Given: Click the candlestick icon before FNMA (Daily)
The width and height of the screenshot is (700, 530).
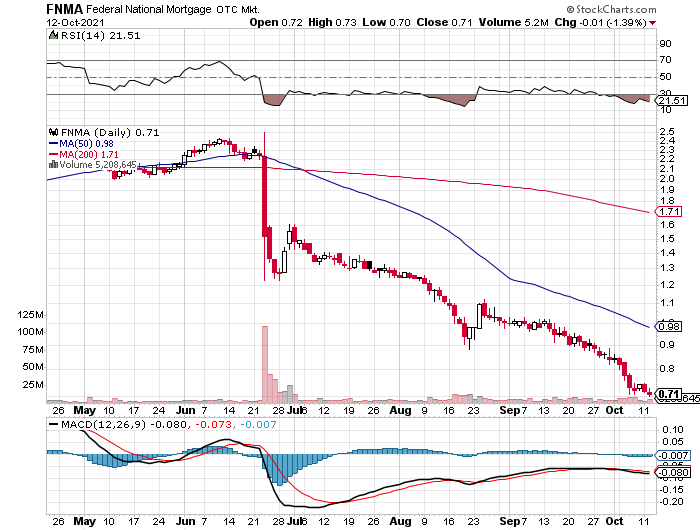Looking at the screenshot, I should [53, 132].
